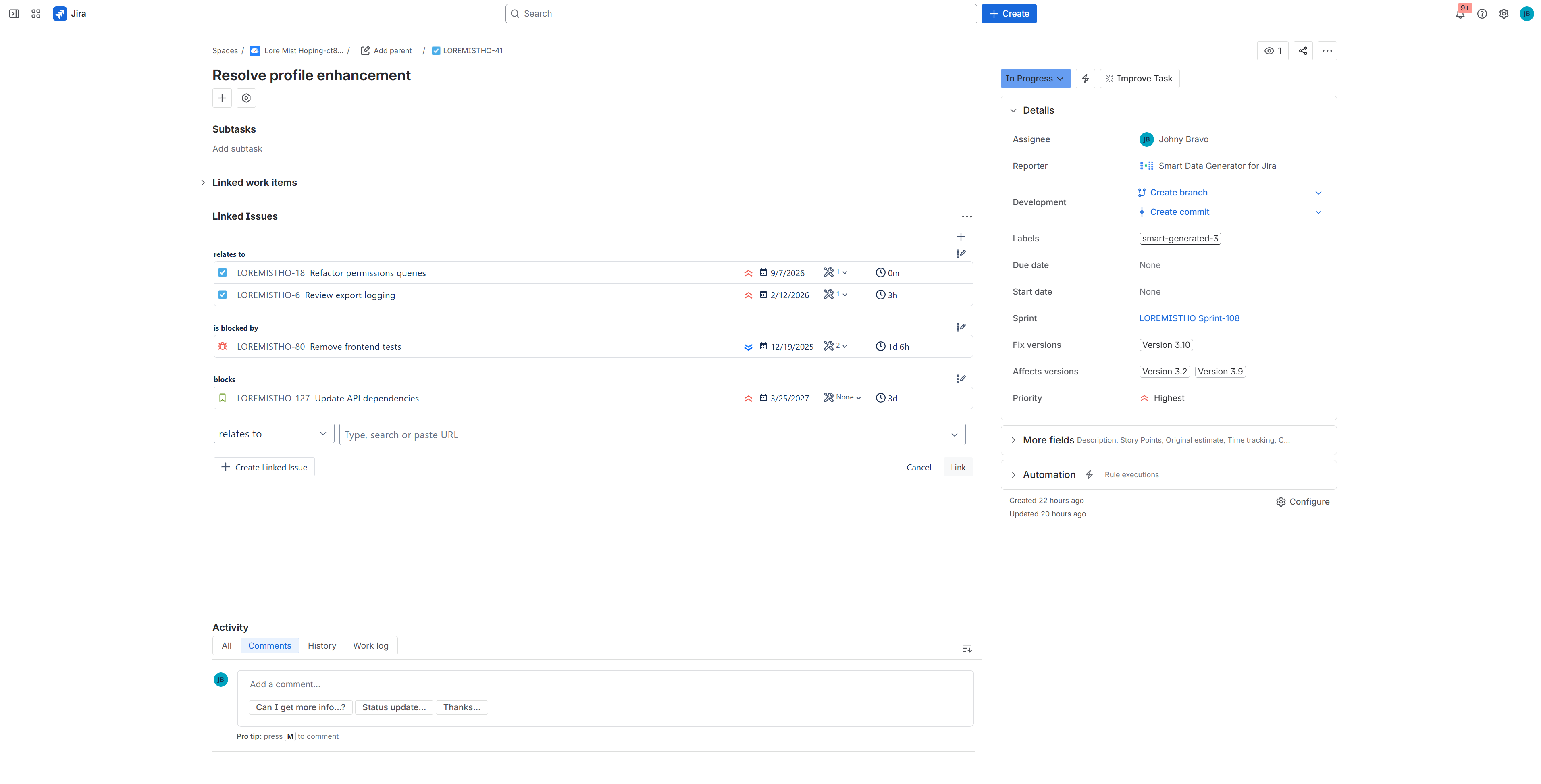The height and width of the screenshot is (784, 1541).
Task: Click the Add a comment field
Action: pos(604,684)
